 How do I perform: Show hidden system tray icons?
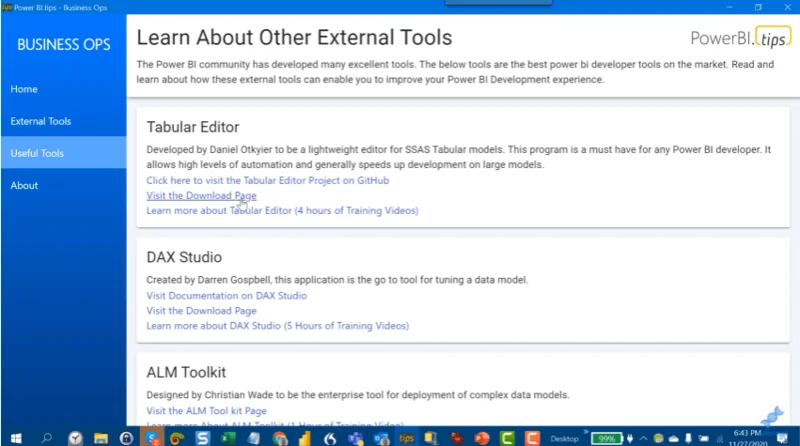pyautogui.click(x=643, y=438)
